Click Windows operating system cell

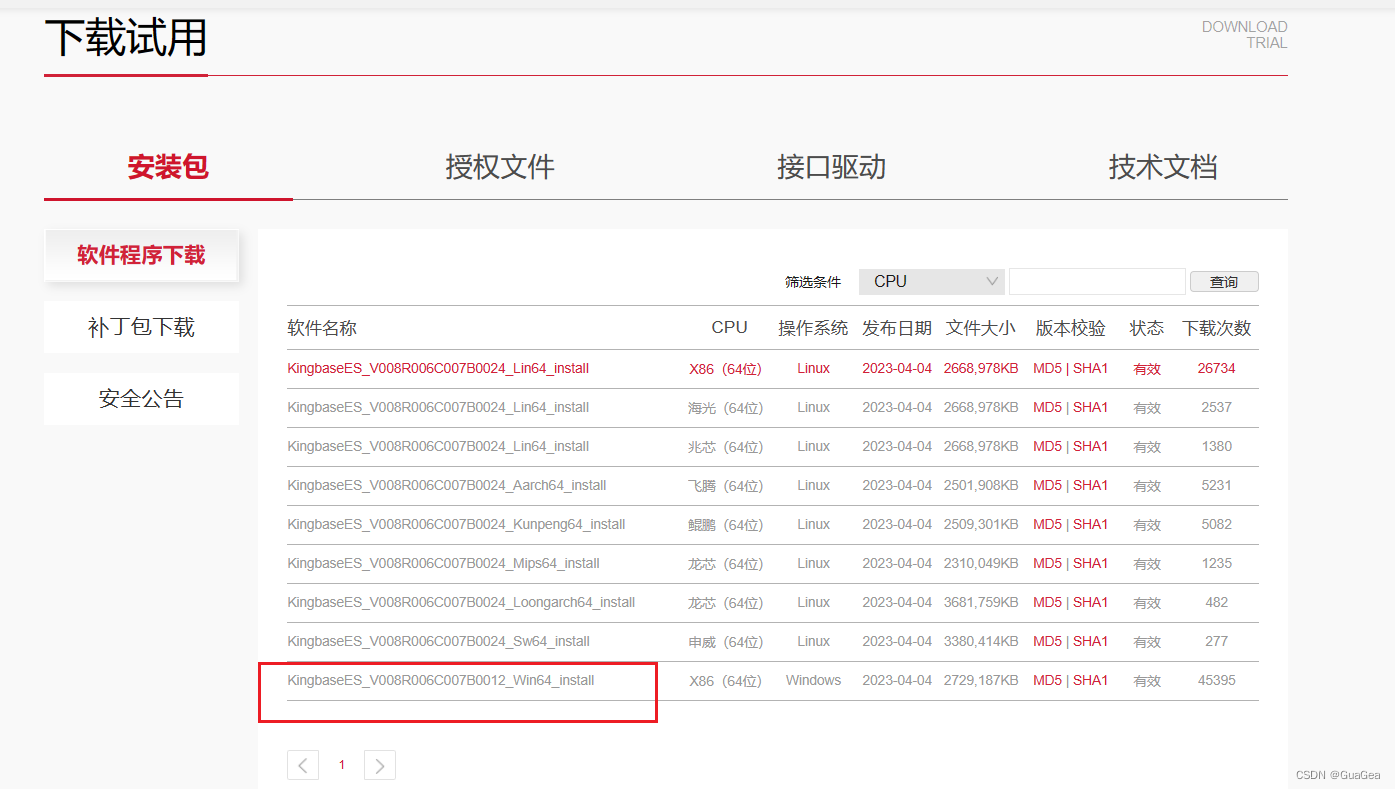coord(813,680)
